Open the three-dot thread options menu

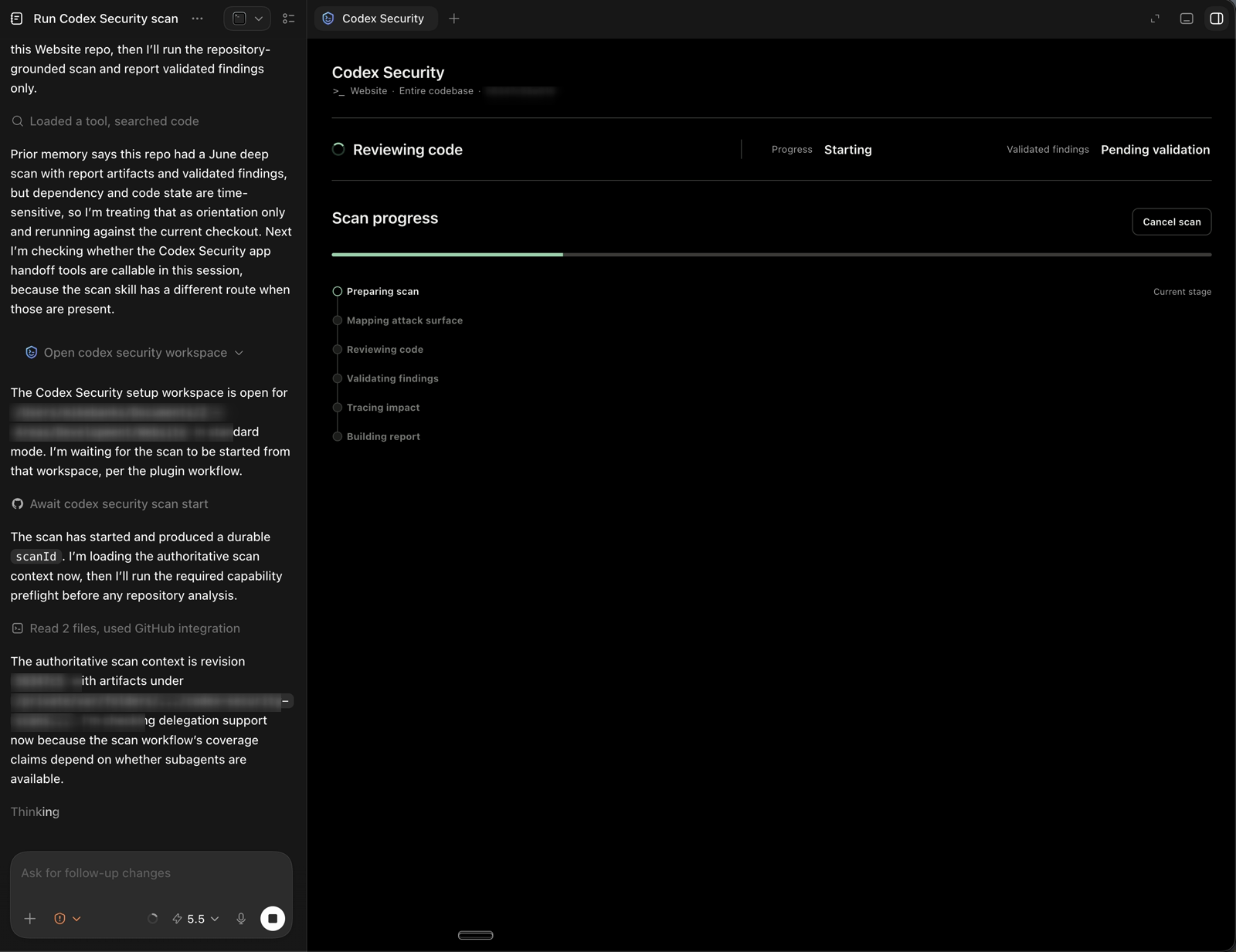tap(198, 19)
